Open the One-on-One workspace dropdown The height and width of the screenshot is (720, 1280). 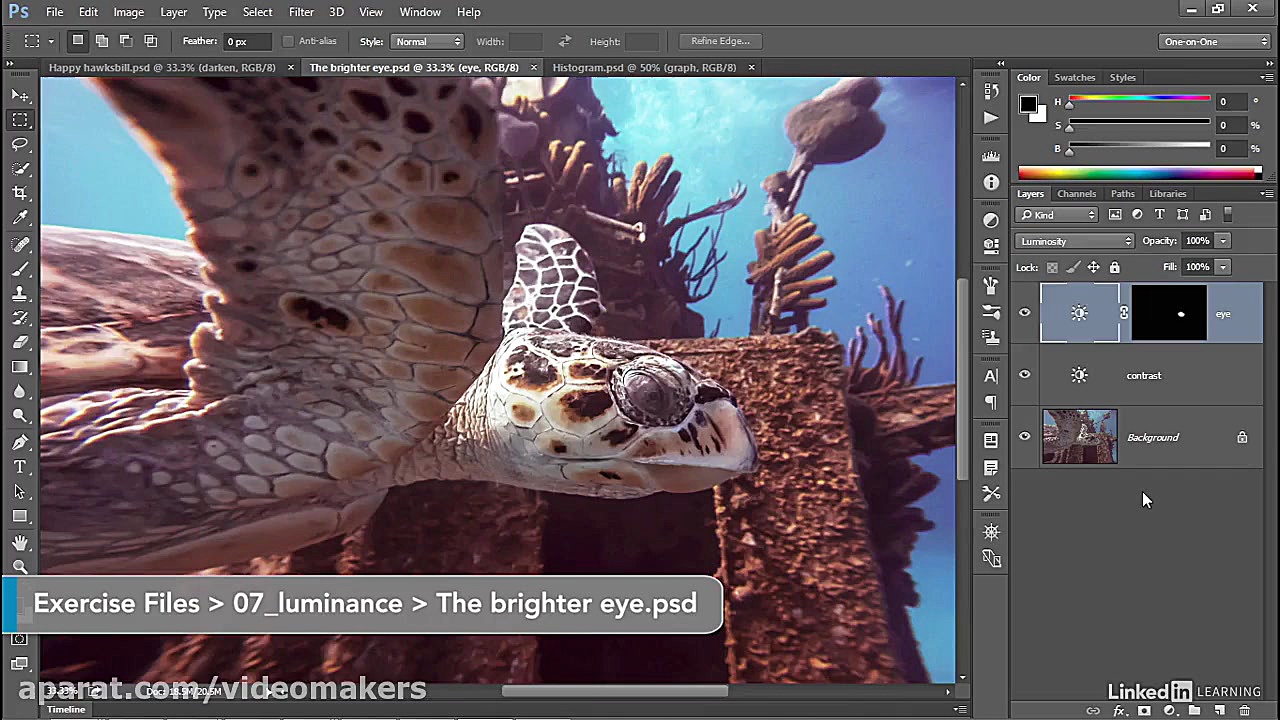(1215, 41)
